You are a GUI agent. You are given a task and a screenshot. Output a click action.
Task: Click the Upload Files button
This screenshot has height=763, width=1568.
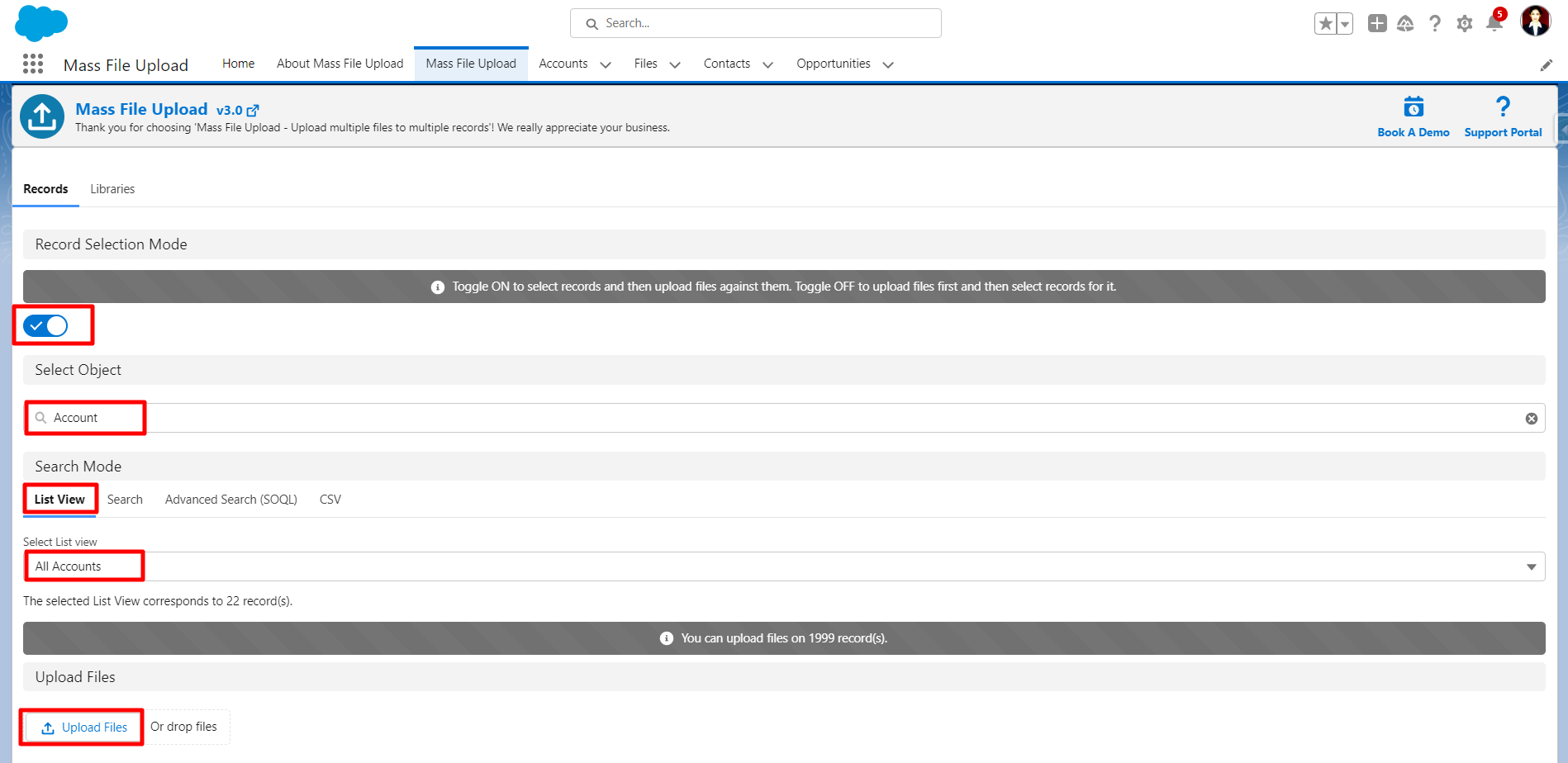click(x=83, y=727)
